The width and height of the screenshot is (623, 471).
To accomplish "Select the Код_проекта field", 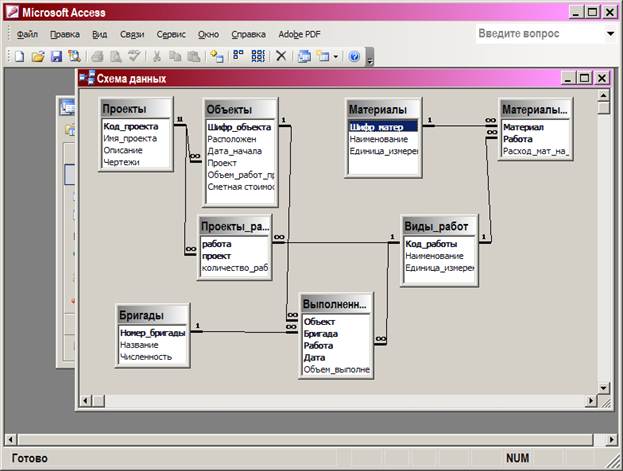I will coord(131,126).
